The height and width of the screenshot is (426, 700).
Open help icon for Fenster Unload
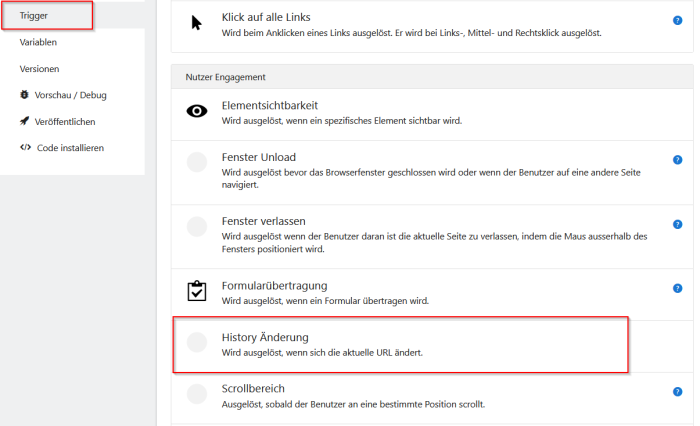677,160
